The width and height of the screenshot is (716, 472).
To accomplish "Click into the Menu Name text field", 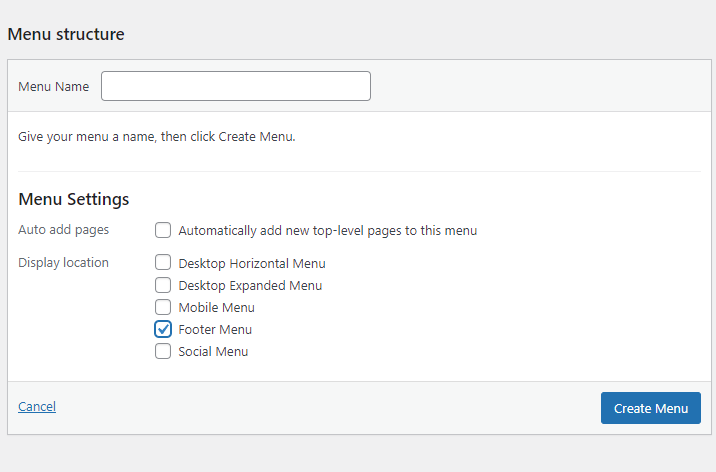I will pos(236,86).
